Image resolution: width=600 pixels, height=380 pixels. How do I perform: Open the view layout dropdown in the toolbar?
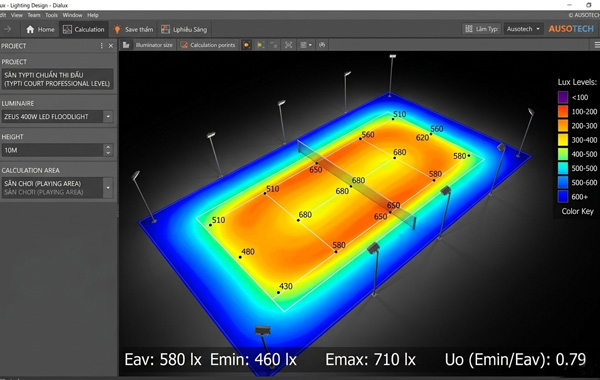pos(306,45)
